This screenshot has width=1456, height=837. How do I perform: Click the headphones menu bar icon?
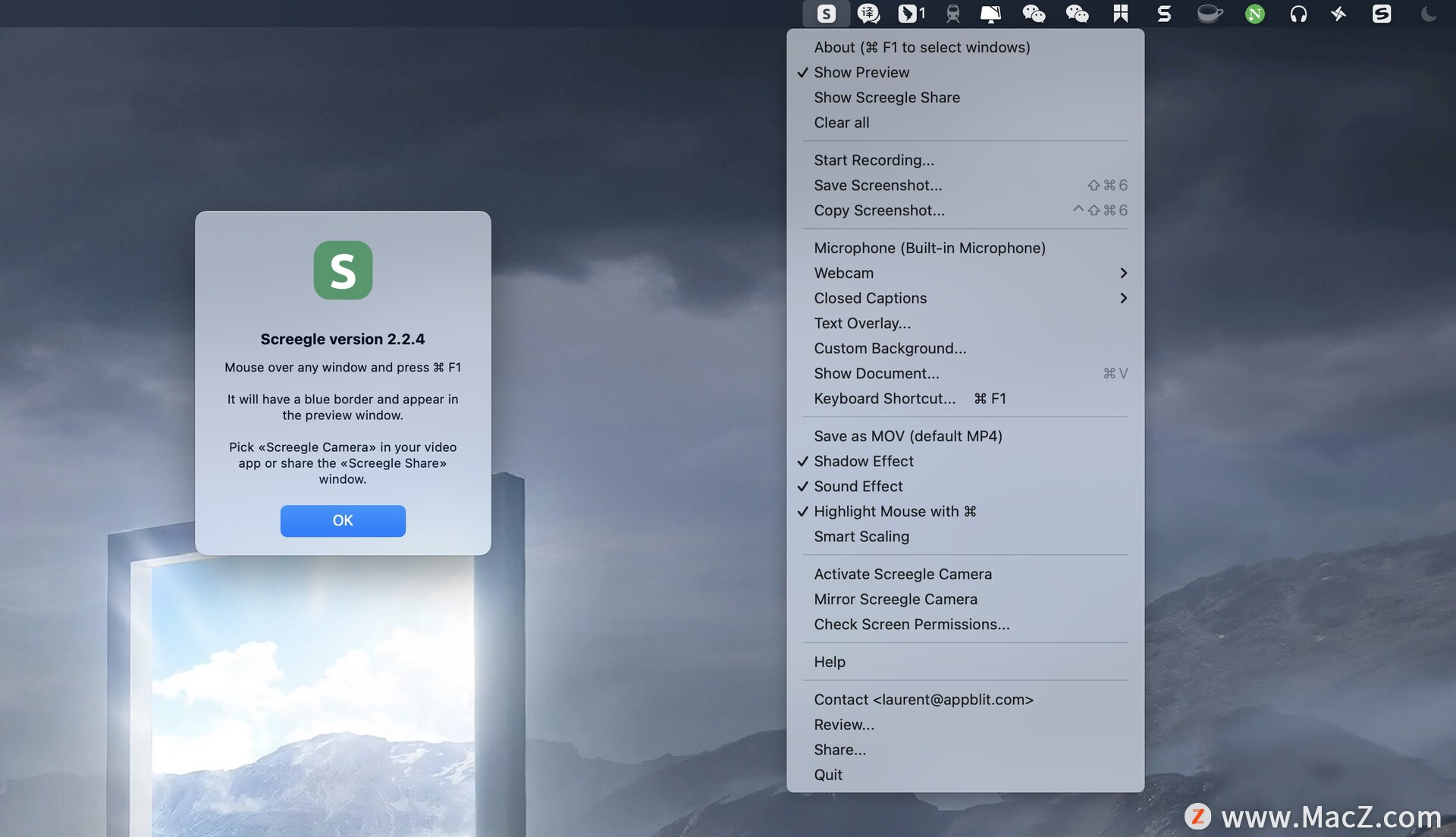point(1298,14)
